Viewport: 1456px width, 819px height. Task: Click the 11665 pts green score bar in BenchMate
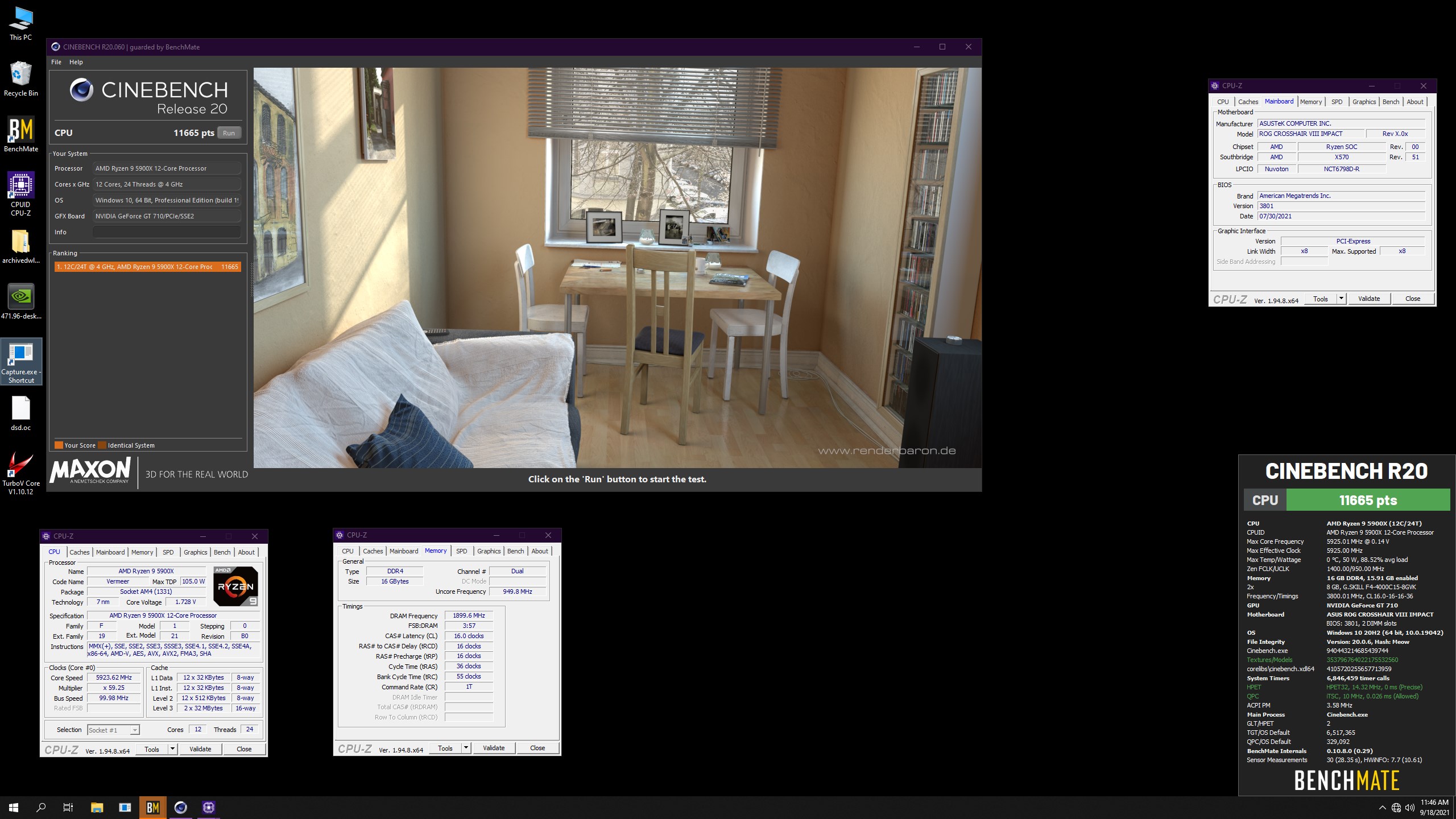(x=1368, y=500)
